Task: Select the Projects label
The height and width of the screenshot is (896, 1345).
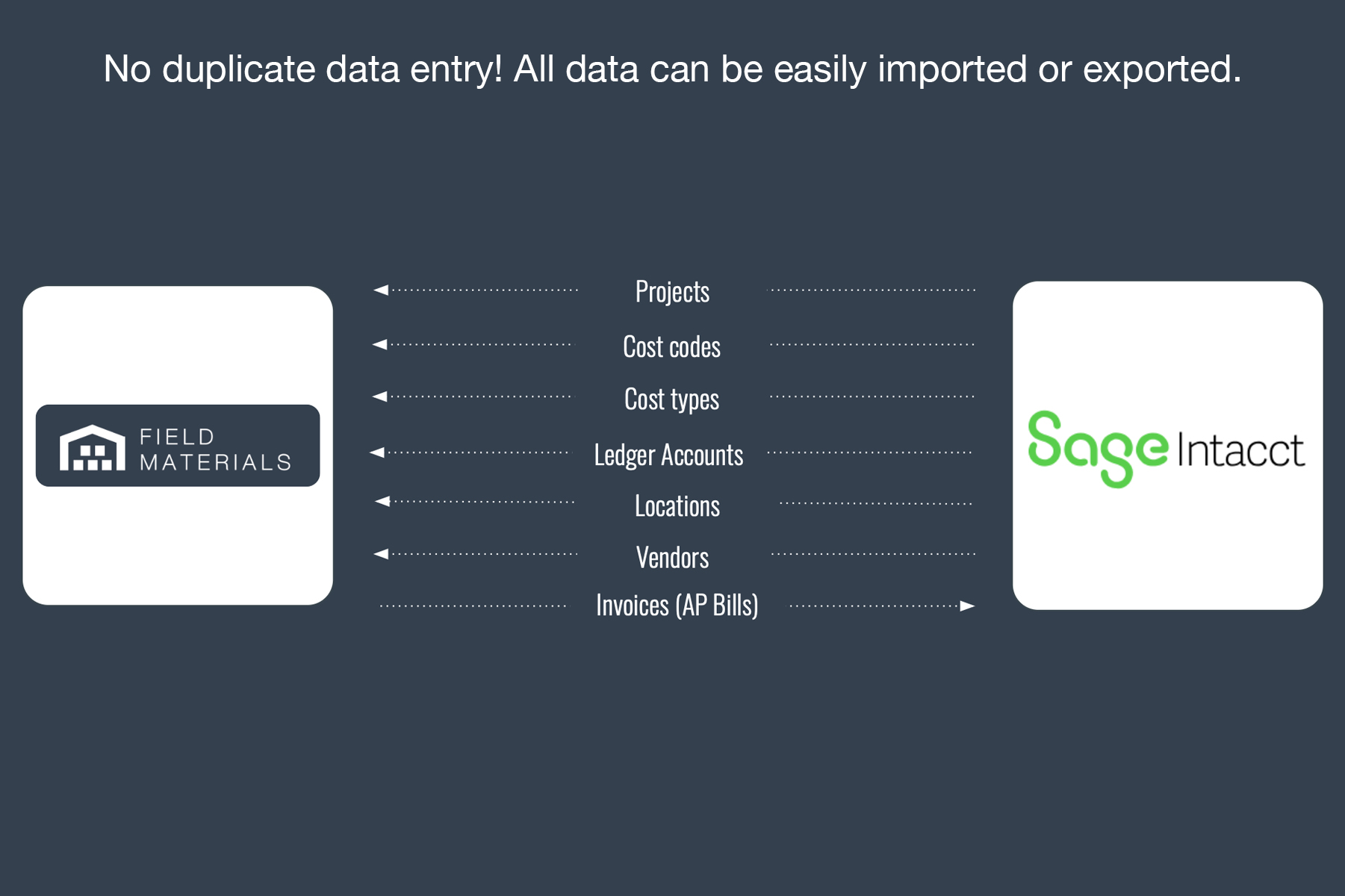Action: coord(672,292)
